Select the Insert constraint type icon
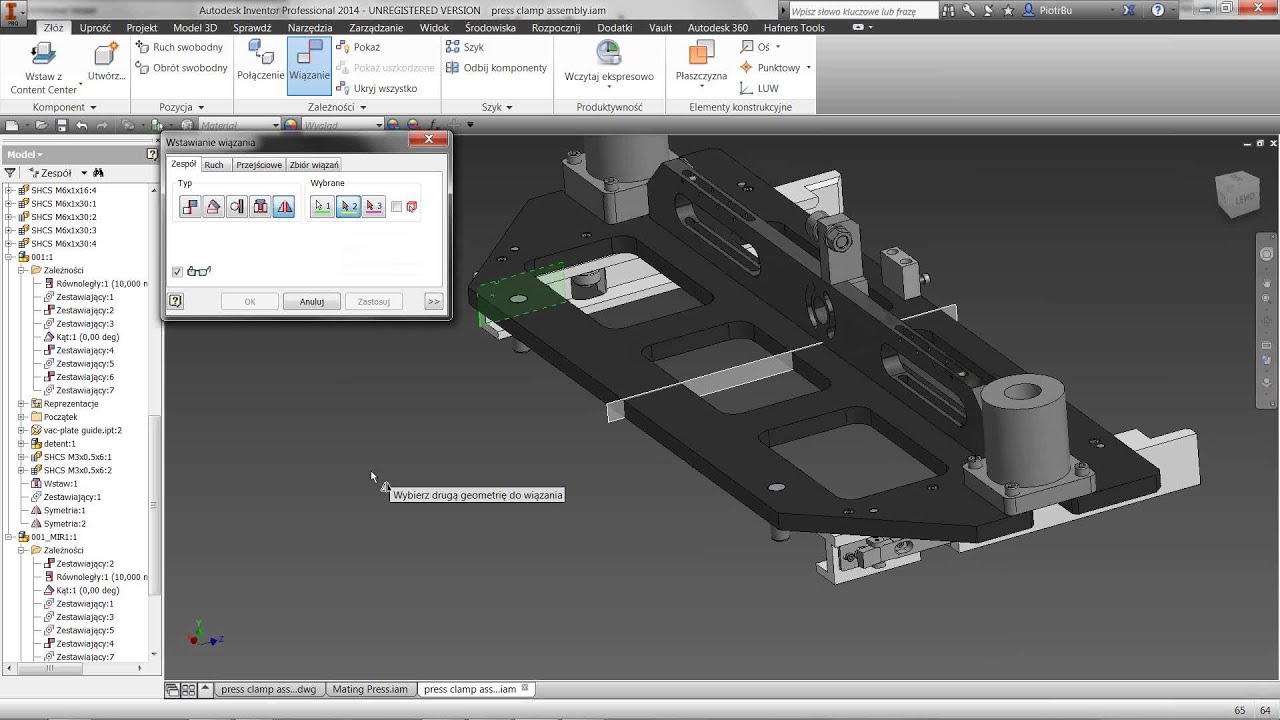Viewport: 1280px width, 720px height. [260, 207]
